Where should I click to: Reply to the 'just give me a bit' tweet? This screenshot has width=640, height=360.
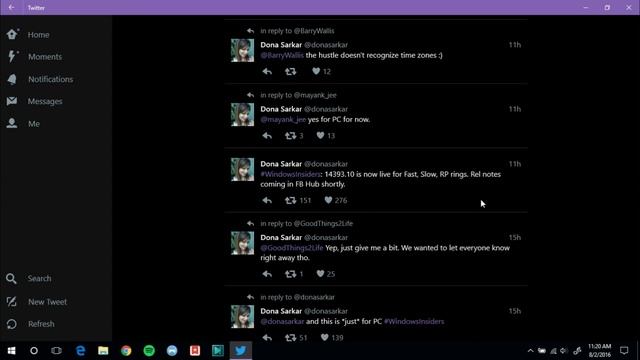click(x=267, y=274)
